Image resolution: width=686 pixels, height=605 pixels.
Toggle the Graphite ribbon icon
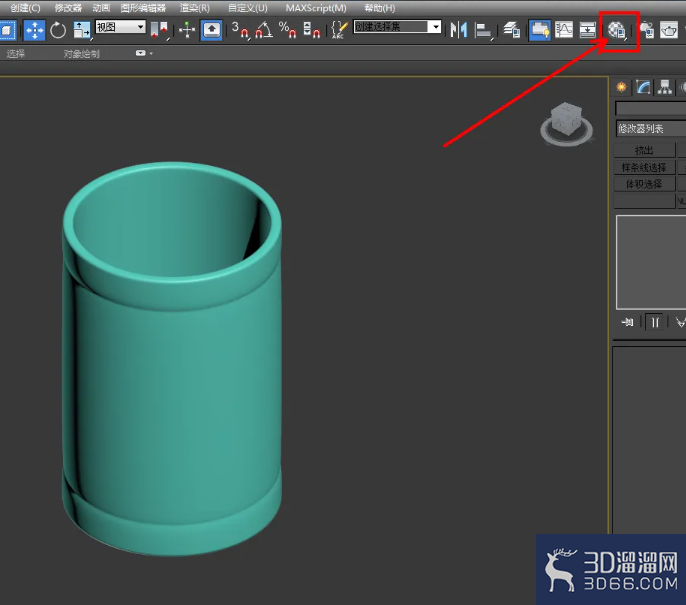click(539, 30)
